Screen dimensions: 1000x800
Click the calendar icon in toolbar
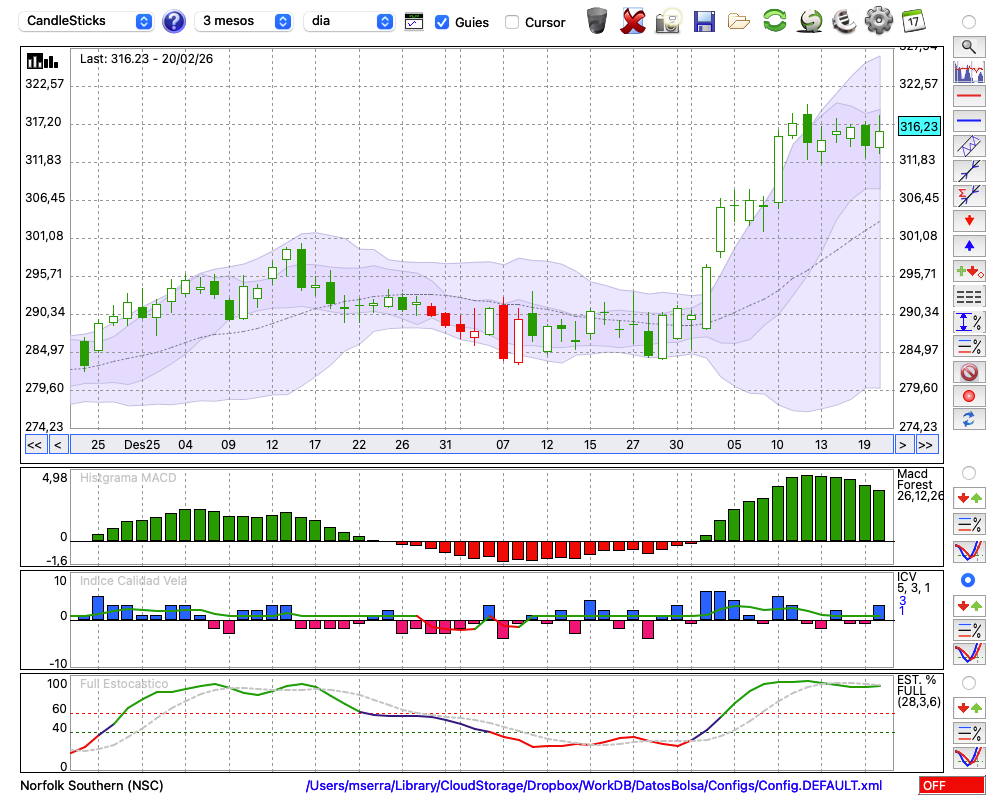click(x=912, y=20)
